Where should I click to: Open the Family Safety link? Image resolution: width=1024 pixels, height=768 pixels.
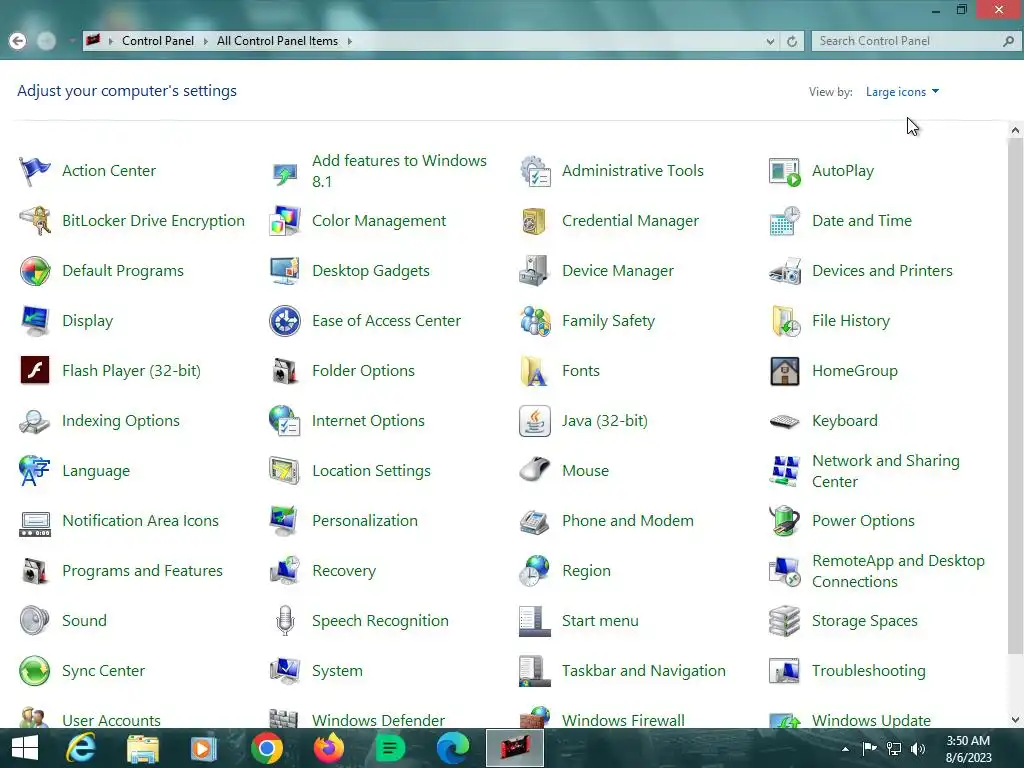[609, 321]
